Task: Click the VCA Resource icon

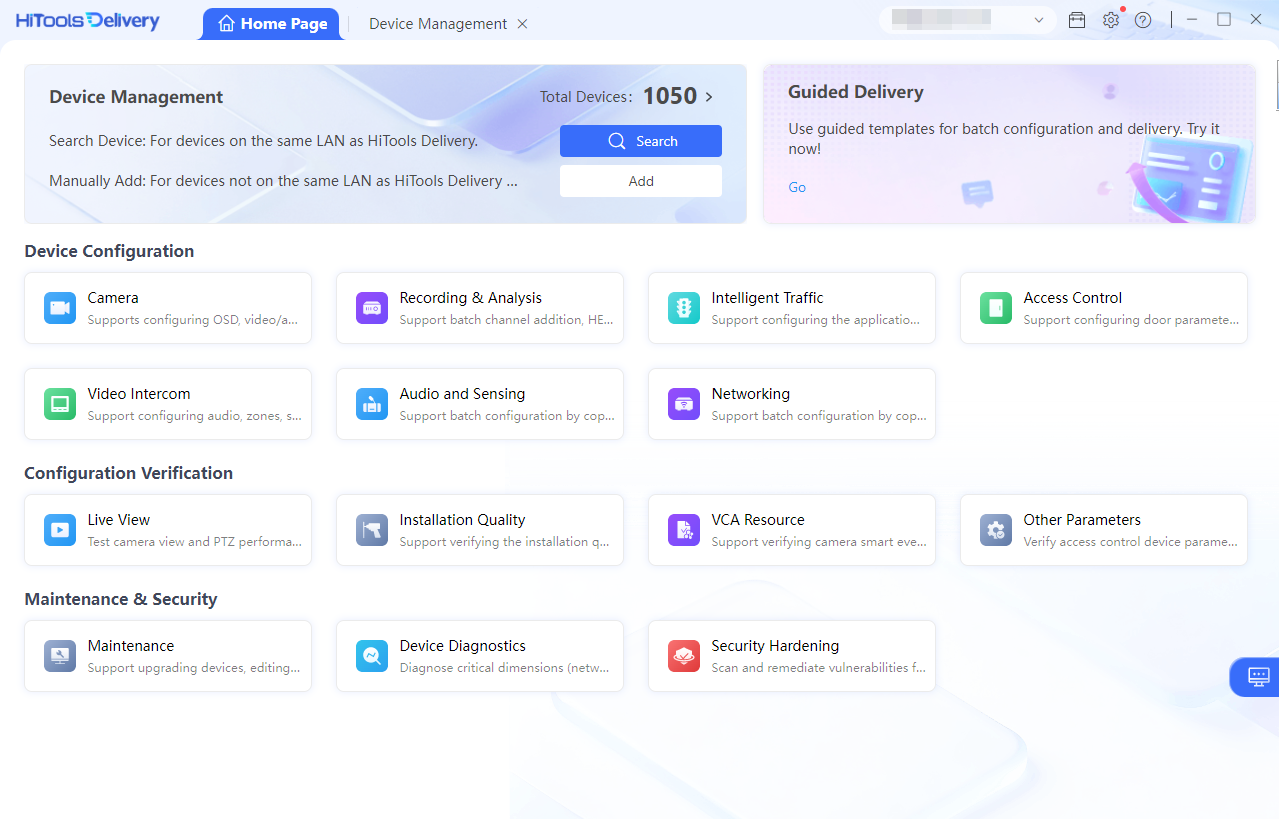Action: [x=684, y=530]
